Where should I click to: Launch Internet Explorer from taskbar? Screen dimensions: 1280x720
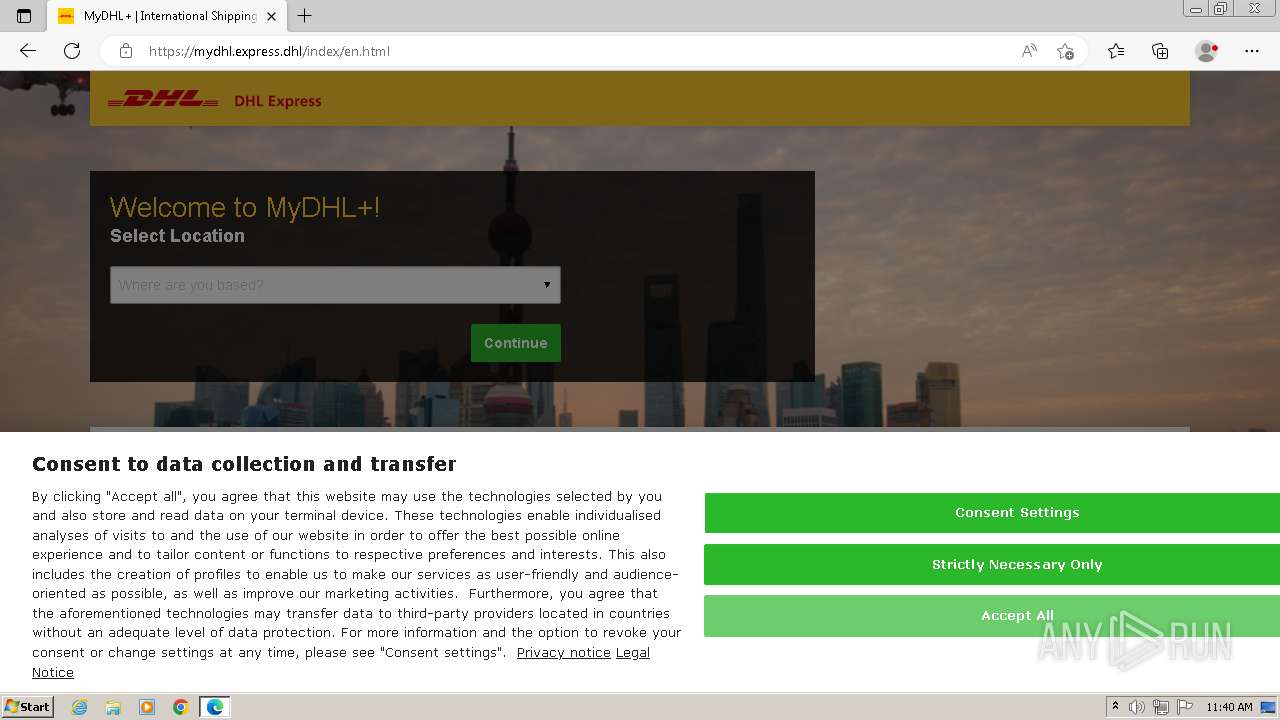[80, 707]
